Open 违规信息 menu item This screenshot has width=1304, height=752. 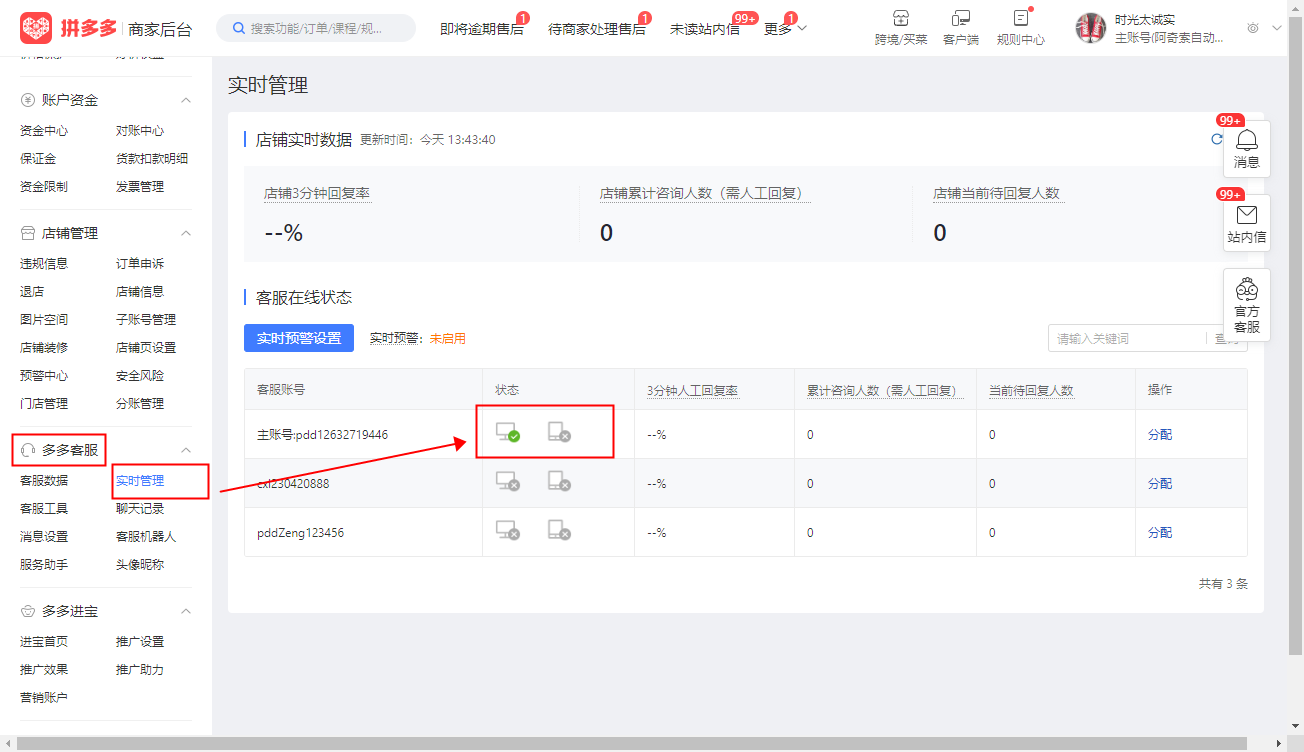44,264
